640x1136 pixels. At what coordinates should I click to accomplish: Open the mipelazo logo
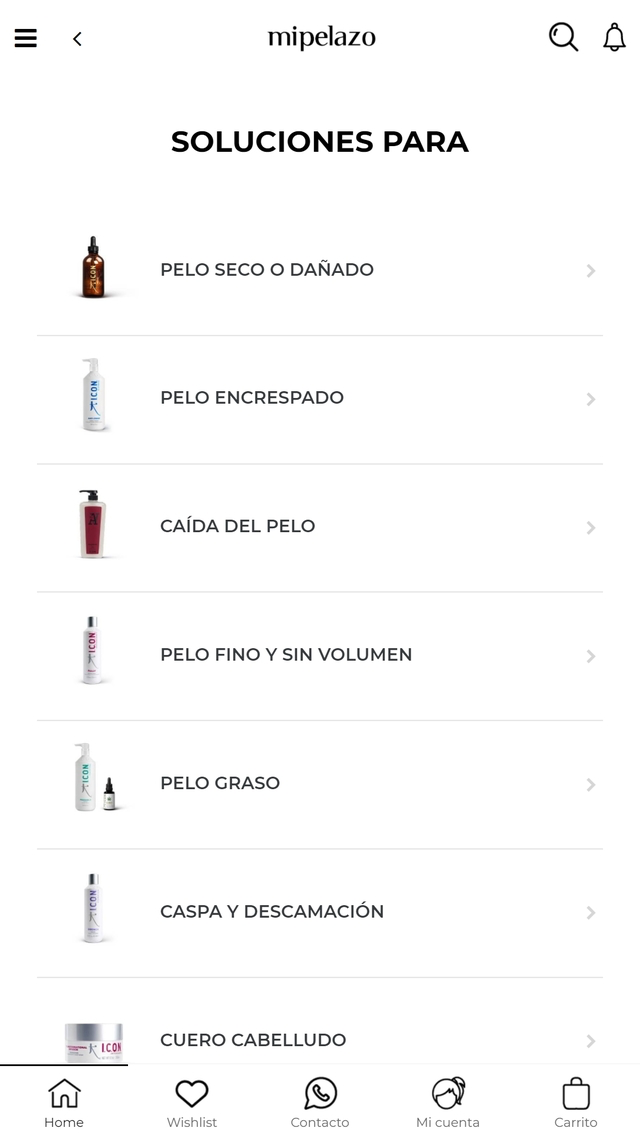click(320, 38)
